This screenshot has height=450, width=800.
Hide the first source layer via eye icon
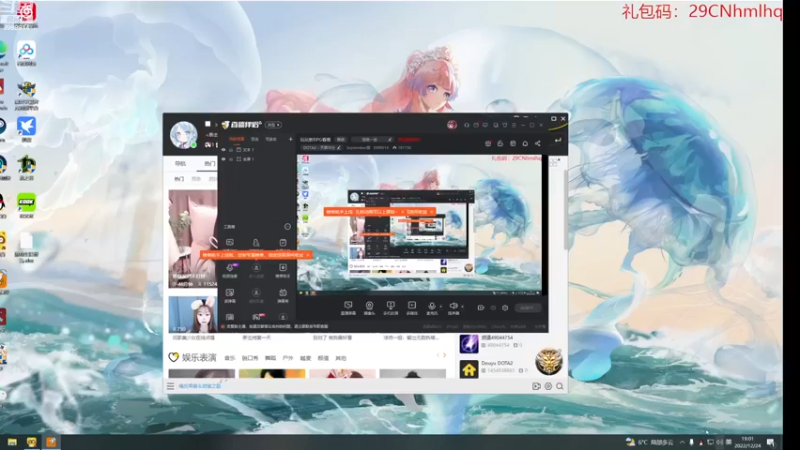223,149
